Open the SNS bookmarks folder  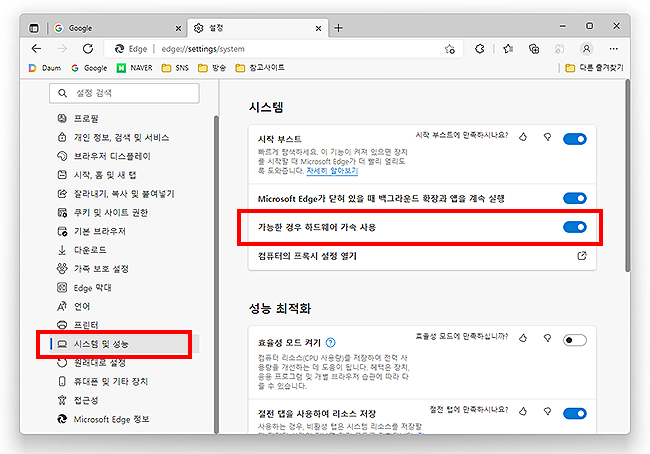[x=175, y=68]
